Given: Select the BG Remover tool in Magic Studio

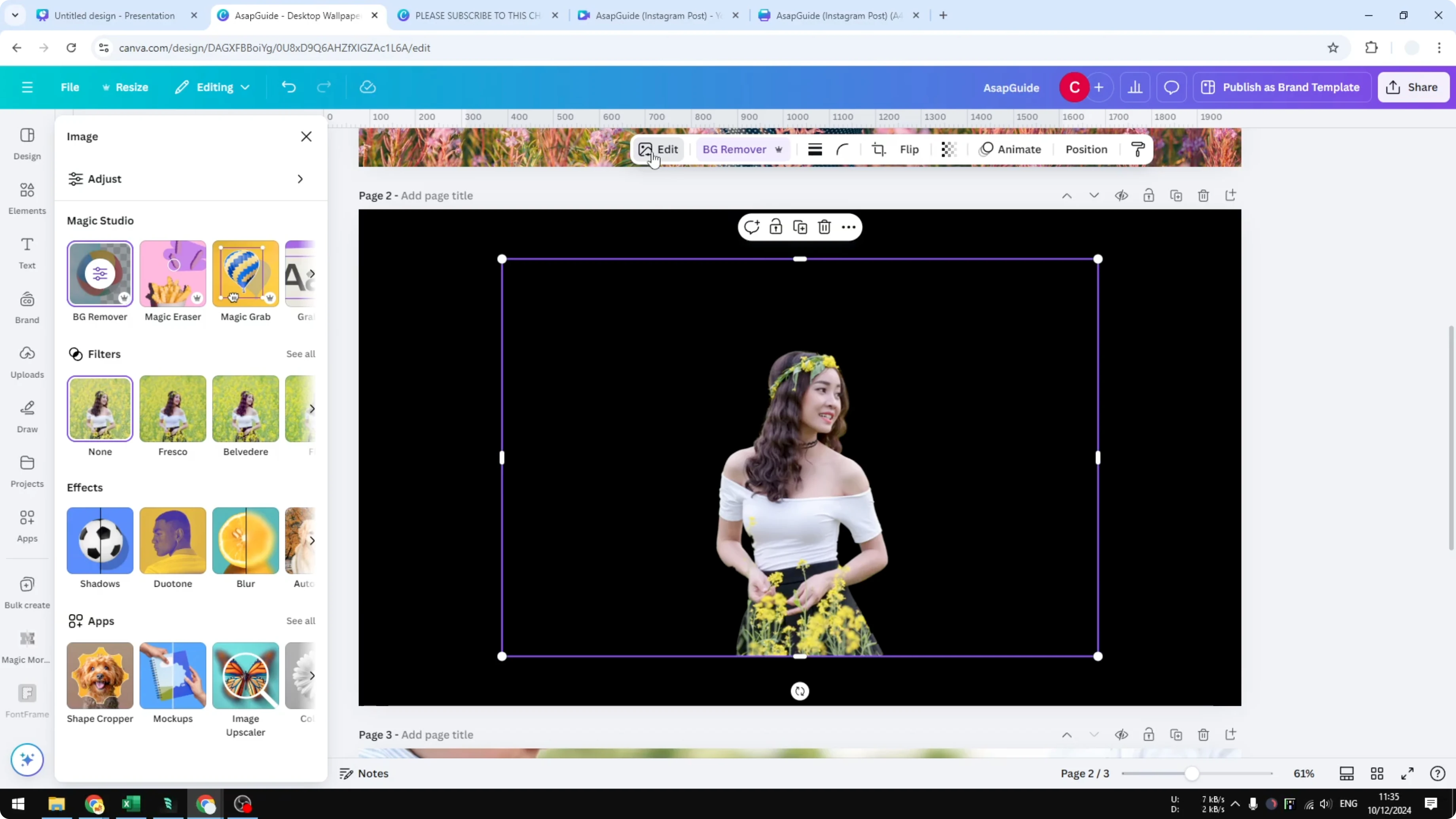Looking at the screenshot, I should click(x=99, y=273).
